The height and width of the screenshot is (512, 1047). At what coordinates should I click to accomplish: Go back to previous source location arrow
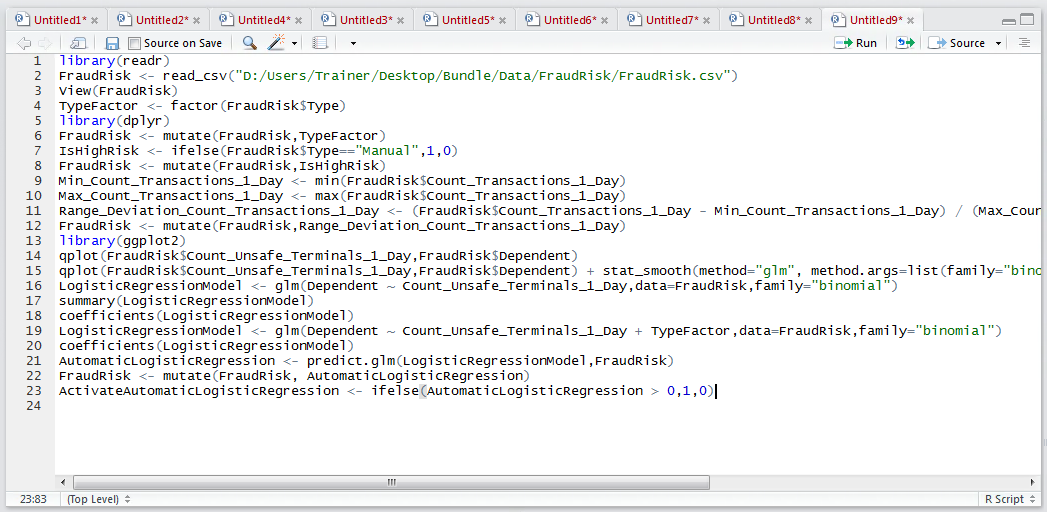24,43
